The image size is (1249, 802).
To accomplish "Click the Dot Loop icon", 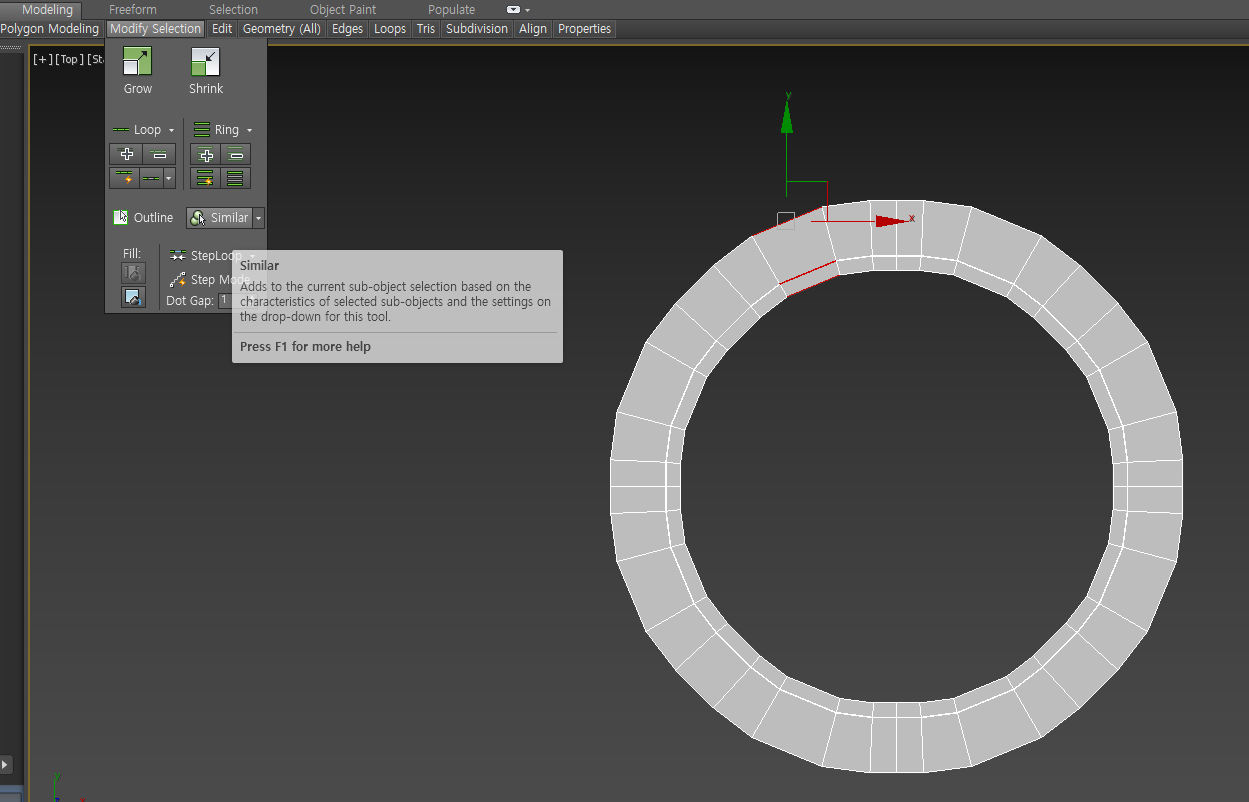I will point(151,178).
